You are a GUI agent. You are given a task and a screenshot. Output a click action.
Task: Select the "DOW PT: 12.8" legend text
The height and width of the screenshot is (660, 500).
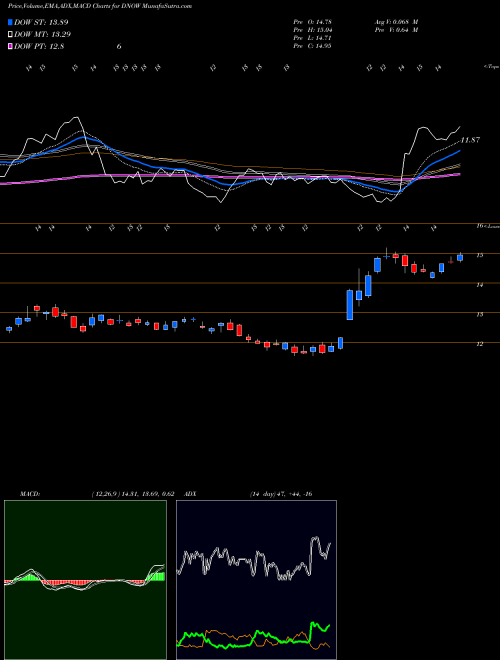pos(39,47)
